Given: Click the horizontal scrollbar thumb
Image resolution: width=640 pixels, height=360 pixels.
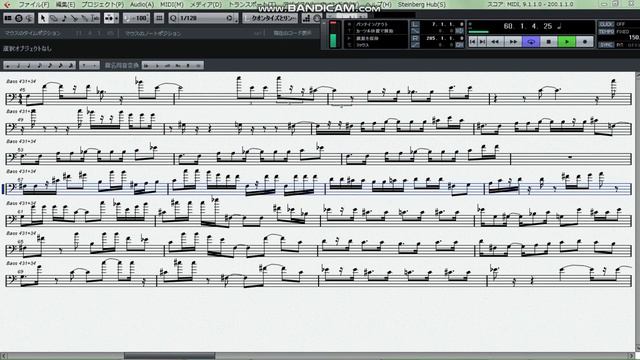Looking at the screenshot, I should (169, 356).
